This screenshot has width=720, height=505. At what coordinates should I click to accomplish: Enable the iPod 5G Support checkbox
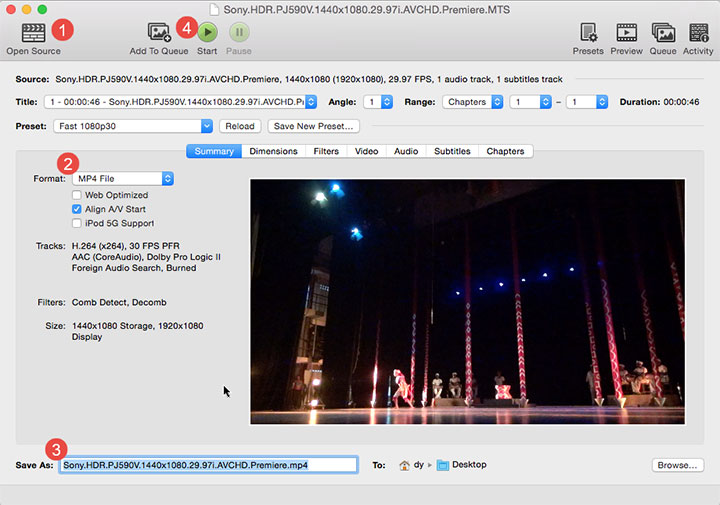coord(76,223)
